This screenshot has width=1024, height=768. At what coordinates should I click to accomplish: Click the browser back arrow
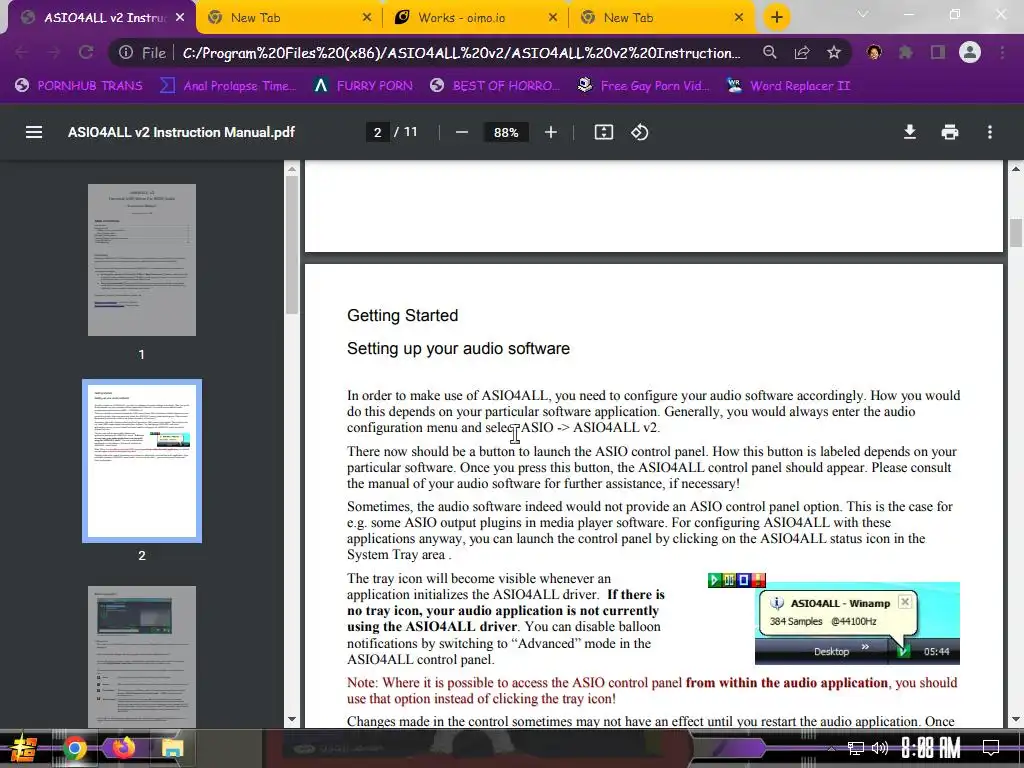pyautogui.click(x=22, y=52)
